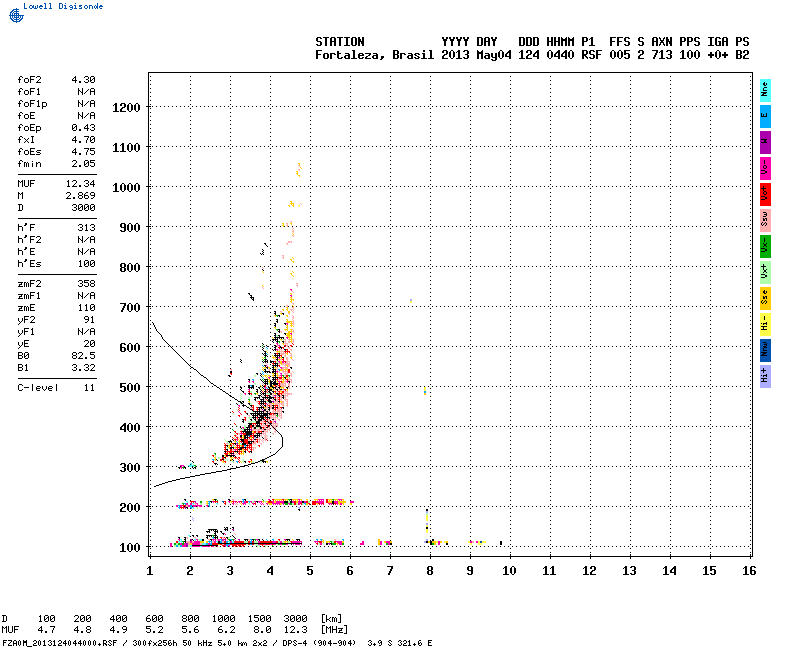The width and height of the screenshot is (800, 650).
Task: Click the "[km]" unit label
Action: [x=331, y=619]
